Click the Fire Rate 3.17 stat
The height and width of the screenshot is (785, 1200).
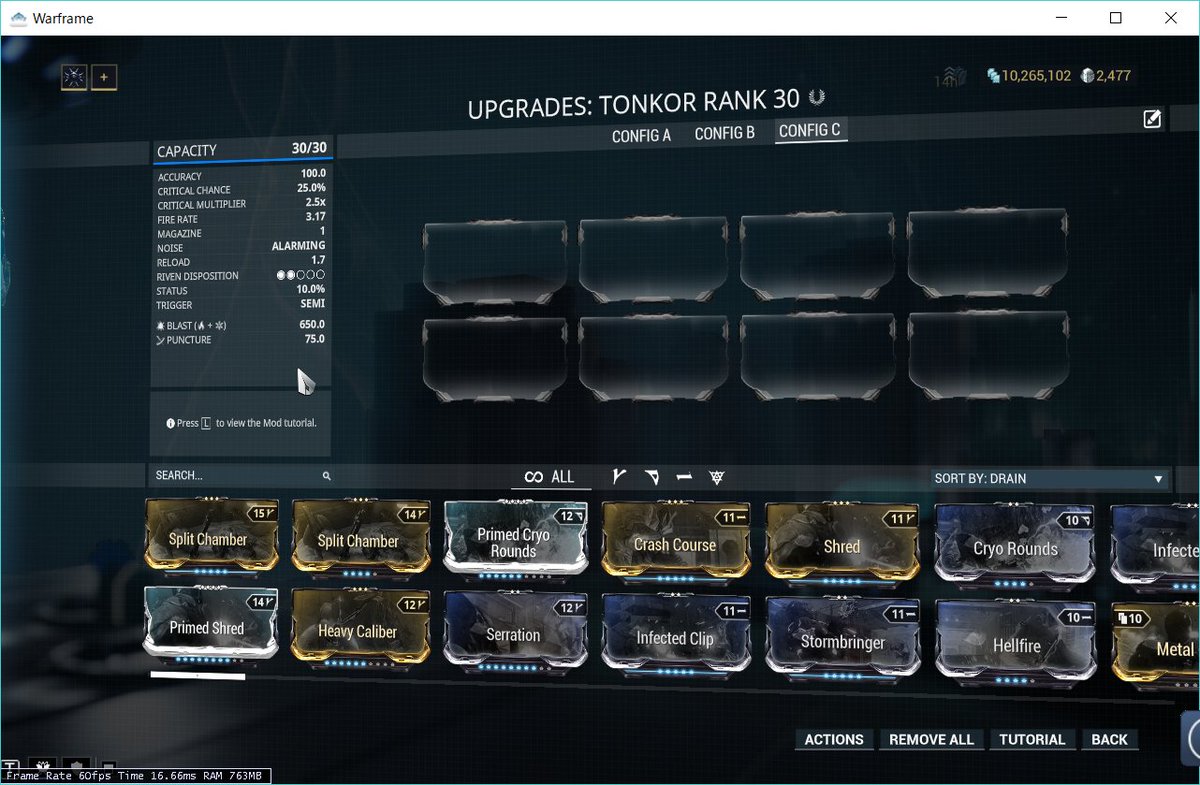coord(241,218)
